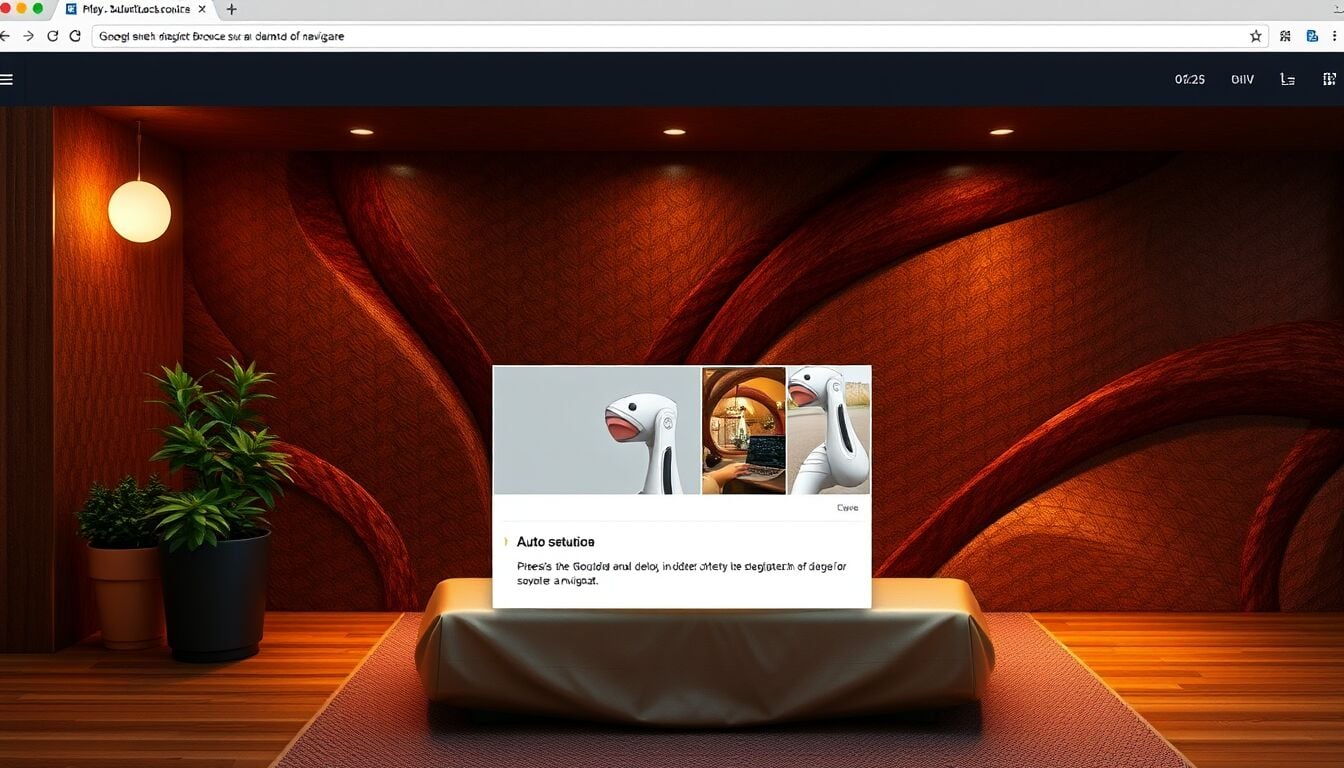The width and height of the screenshot is (1344, 768).
Task: Open a new browser tab
Action: pos(232,9)
